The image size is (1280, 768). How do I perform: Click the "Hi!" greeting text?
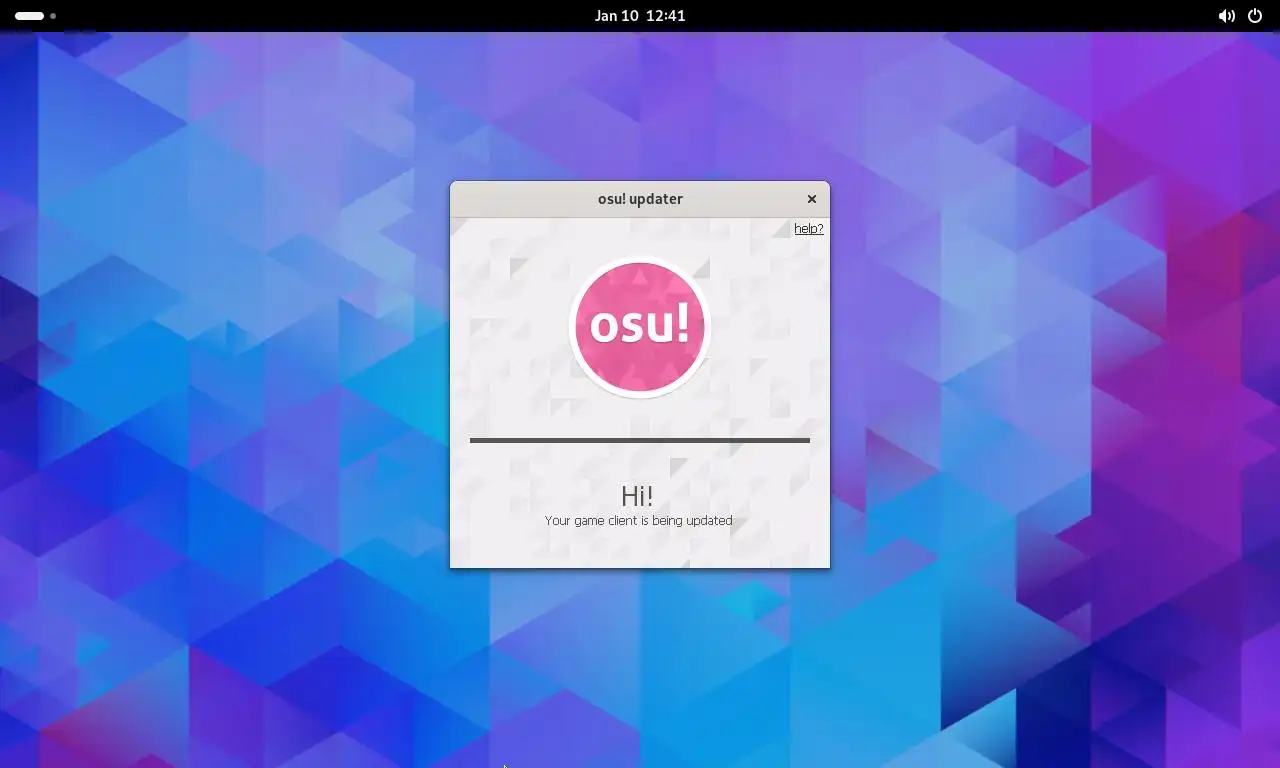click(637, 496)
